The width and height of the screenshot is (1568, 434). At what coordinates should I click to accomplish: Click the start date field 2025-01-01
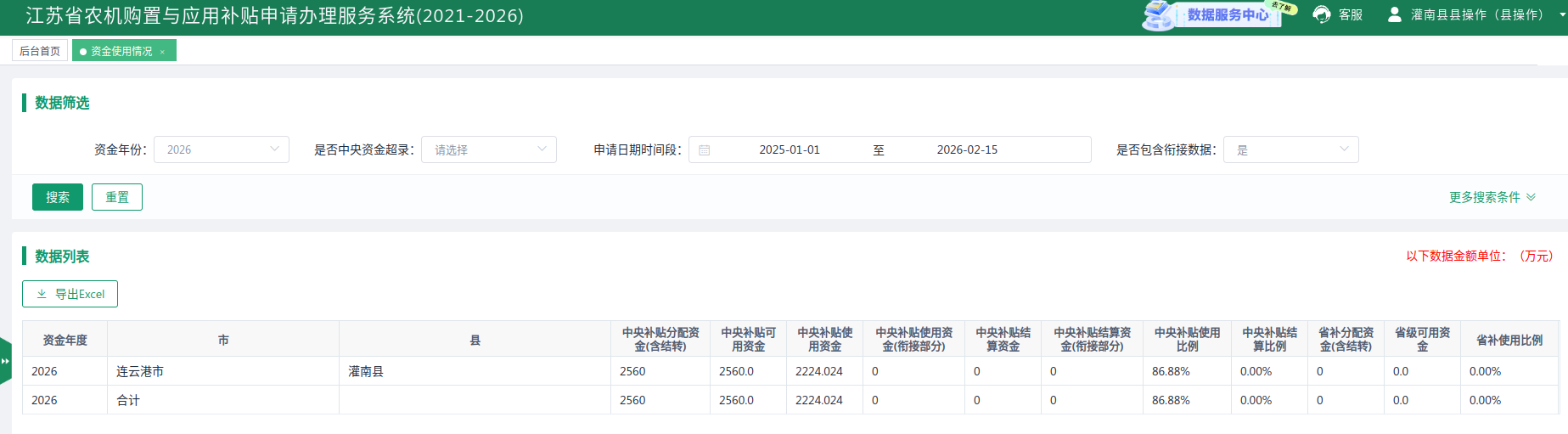pos(789,149)
